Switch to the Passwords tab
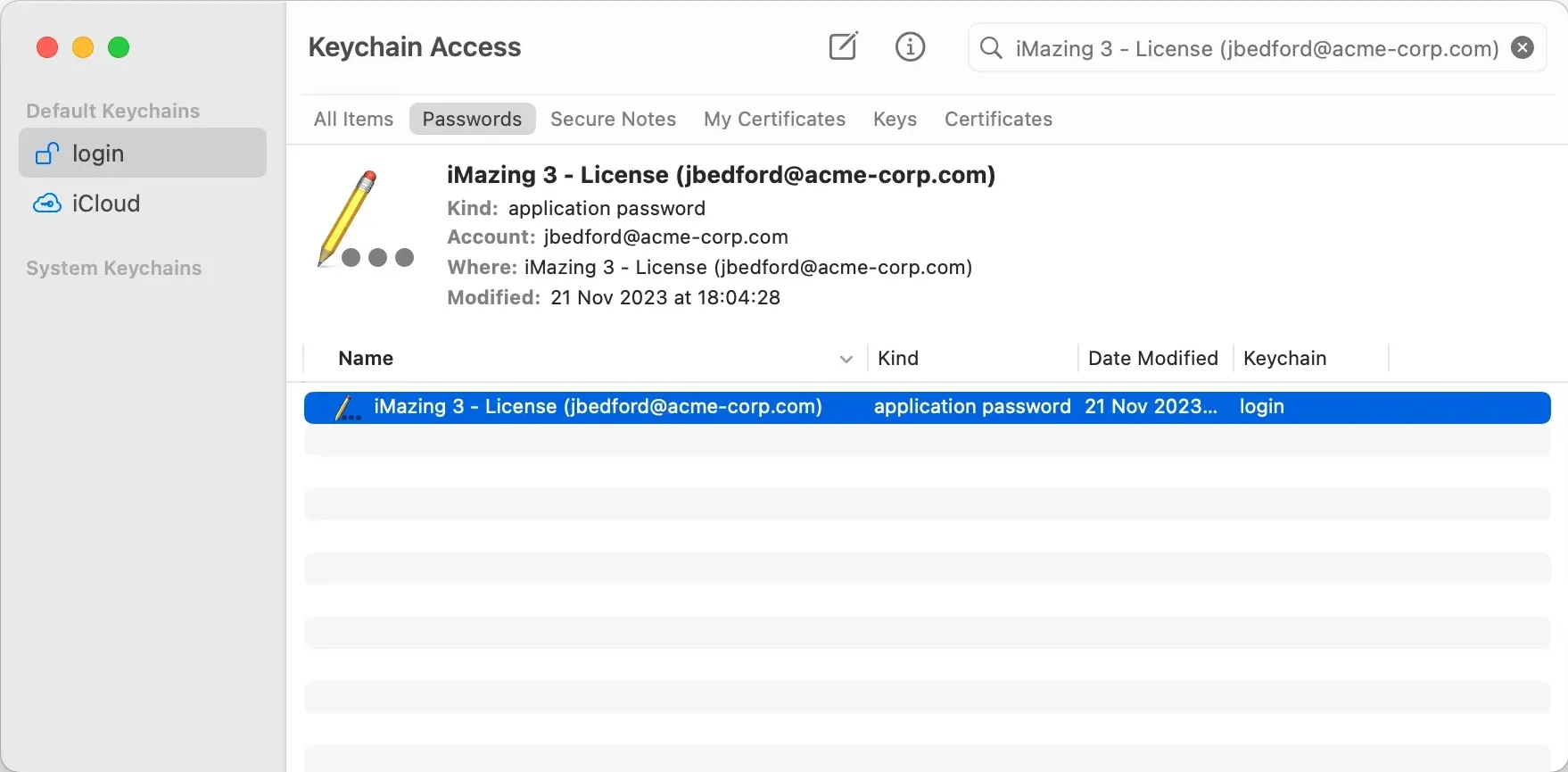The height and width of the screenshot is (772, 1568). (x=472, y=119)
